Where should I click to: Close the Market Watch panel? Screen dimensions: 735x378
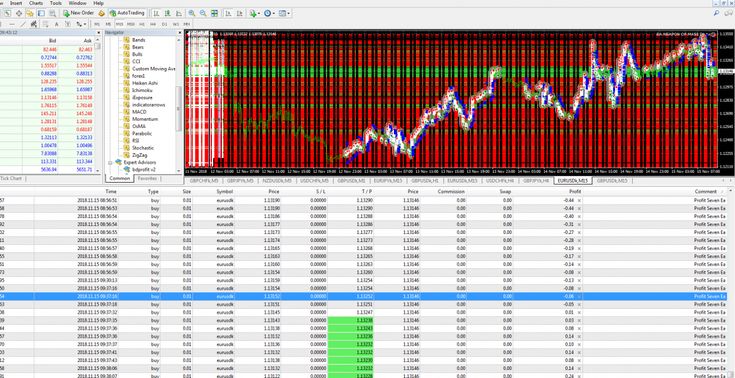[x=98, y=32]
